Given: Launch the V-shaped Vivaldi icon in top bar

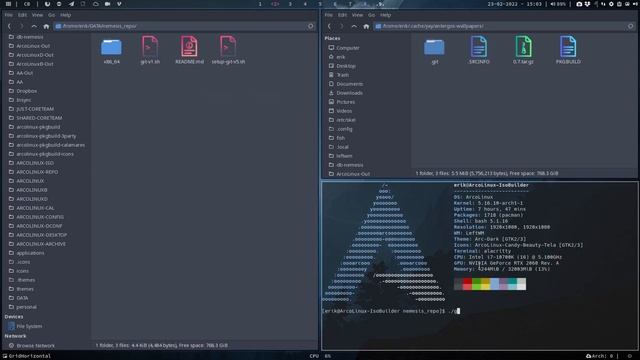Looking at the screenshot, I should point(119,4).
